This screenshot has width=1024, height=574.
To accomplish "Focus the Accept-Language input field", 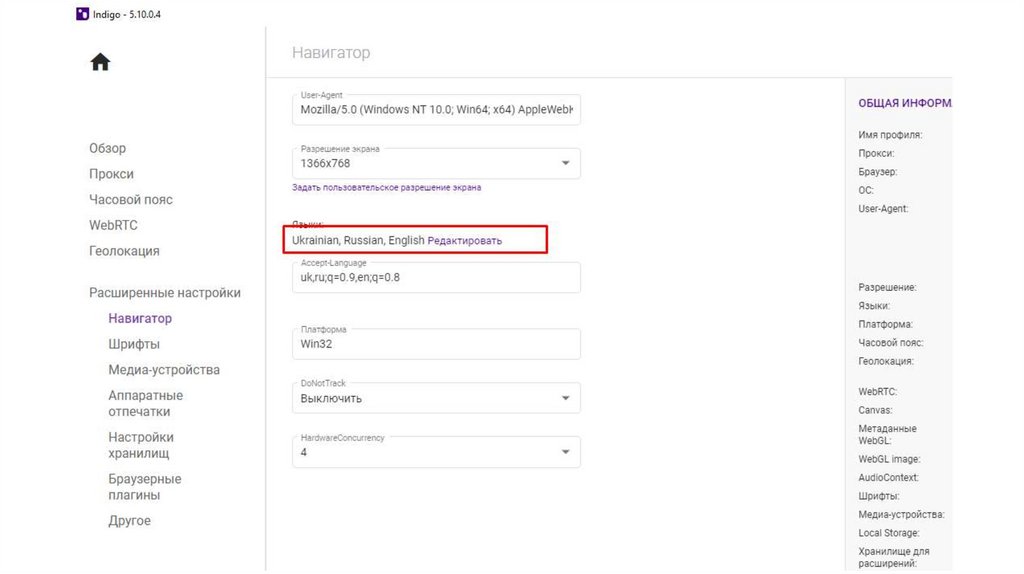I will pos(436,277).
